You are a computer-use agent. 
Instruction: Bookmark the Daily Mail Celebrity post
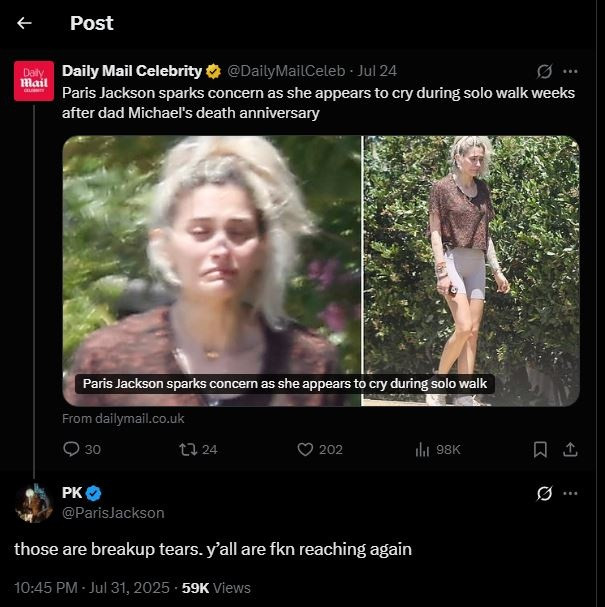point(540,450)
